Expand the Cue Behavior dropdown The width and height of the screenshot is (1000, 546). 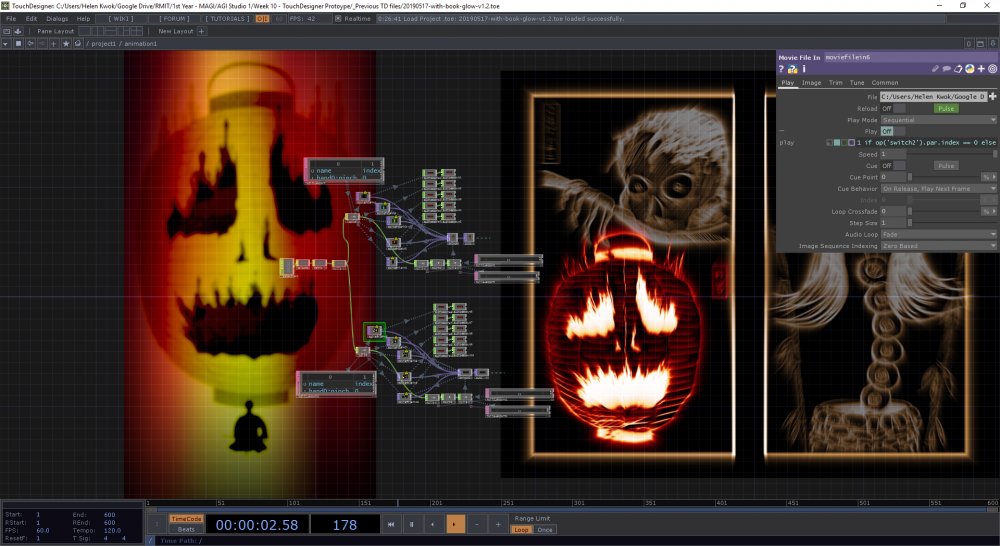point(938,188)
